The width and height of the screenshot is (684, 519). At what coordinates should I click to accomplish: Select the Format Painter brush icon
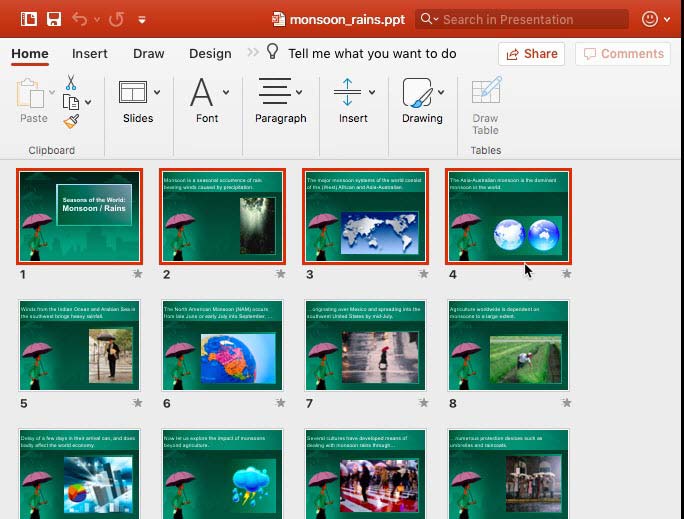(72, 121)
